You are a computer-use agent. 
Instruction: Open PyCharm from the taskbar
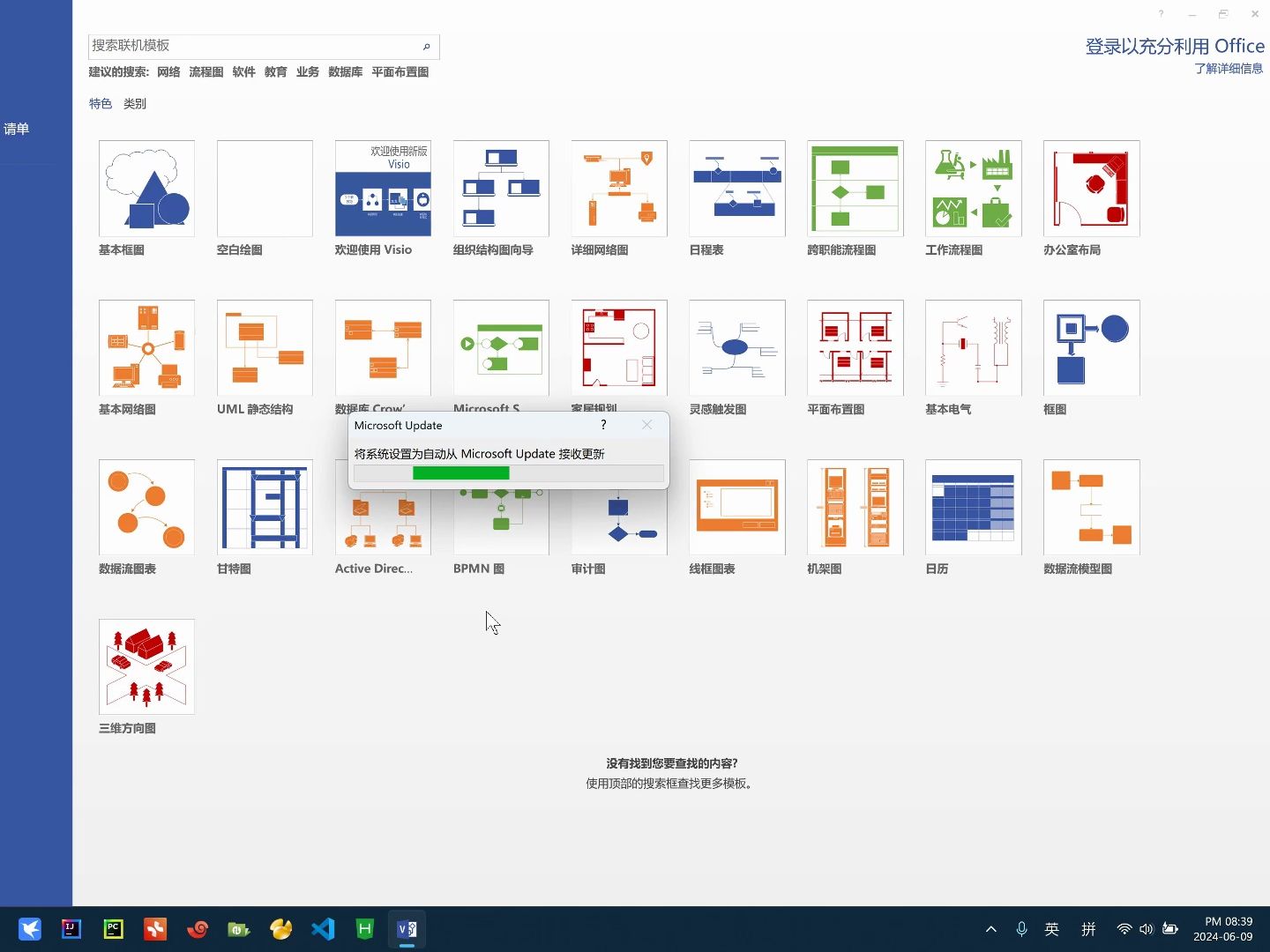(113, 929)
